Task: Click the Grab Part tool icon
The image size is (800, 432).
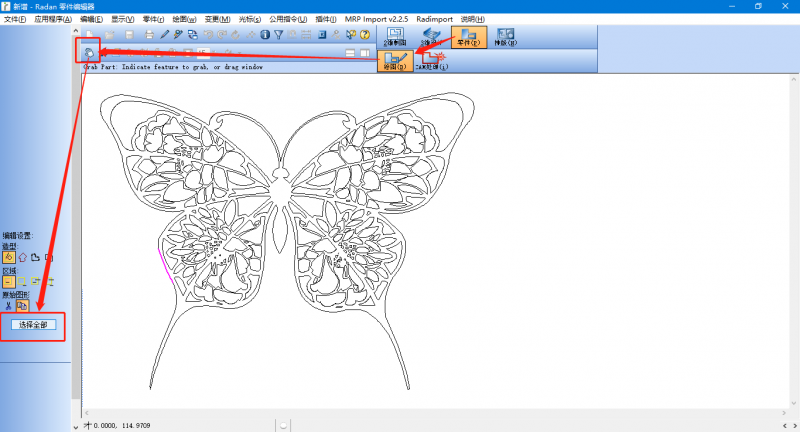Action: pos(89,53)
